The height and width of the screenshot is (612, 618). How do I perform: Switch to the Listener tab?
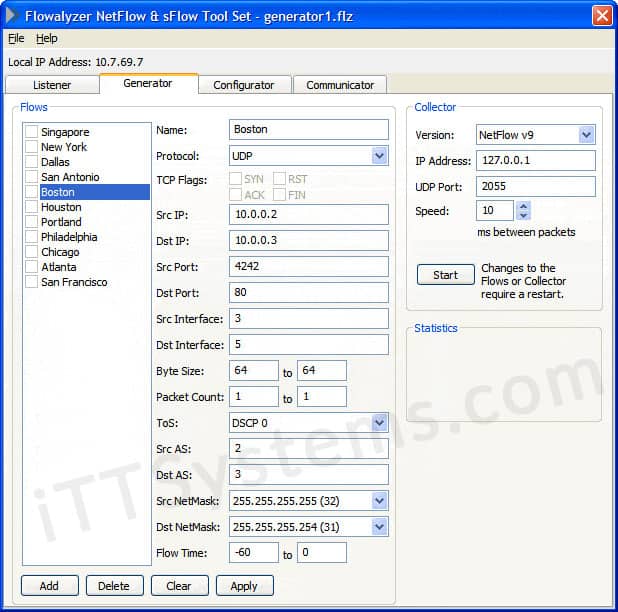tap(52, 85)
